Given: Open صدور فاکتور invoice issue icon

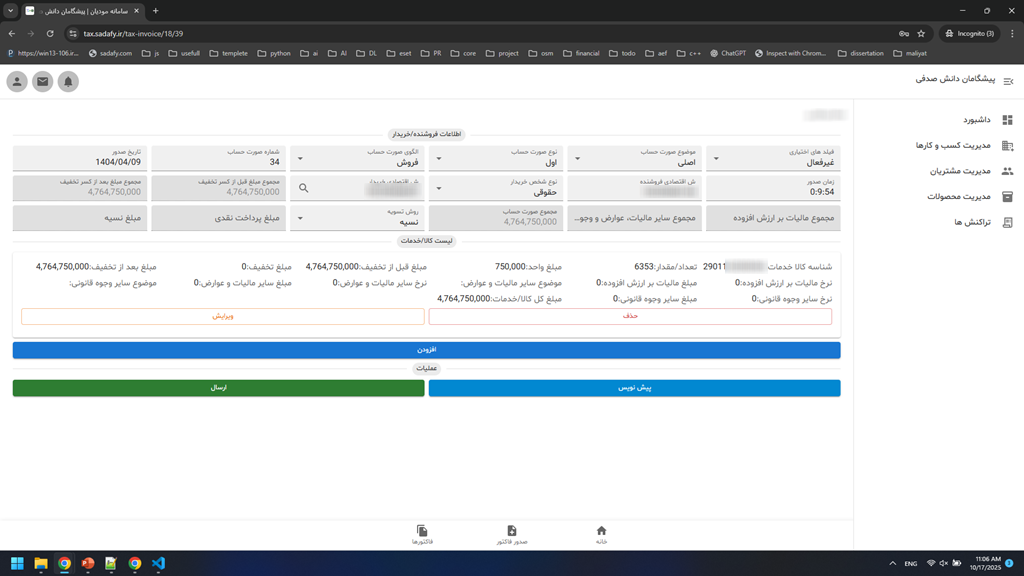Looking at the screenshot, I should tap(511, 534).
